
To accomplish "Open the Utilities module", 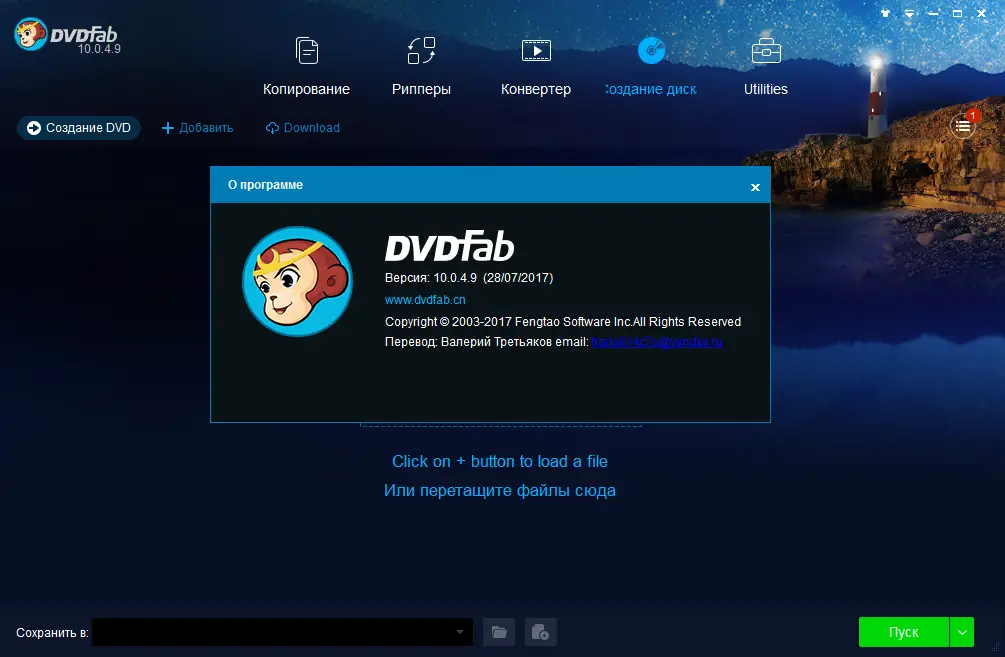I will click(765, 60).
